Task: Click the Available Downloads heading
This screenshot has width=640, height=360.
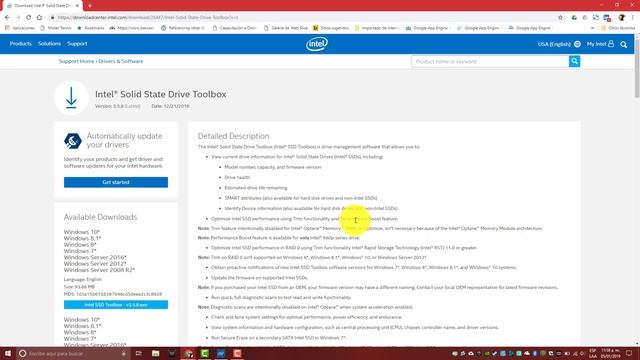Action: pyautogui.click(x=100, y=217)
